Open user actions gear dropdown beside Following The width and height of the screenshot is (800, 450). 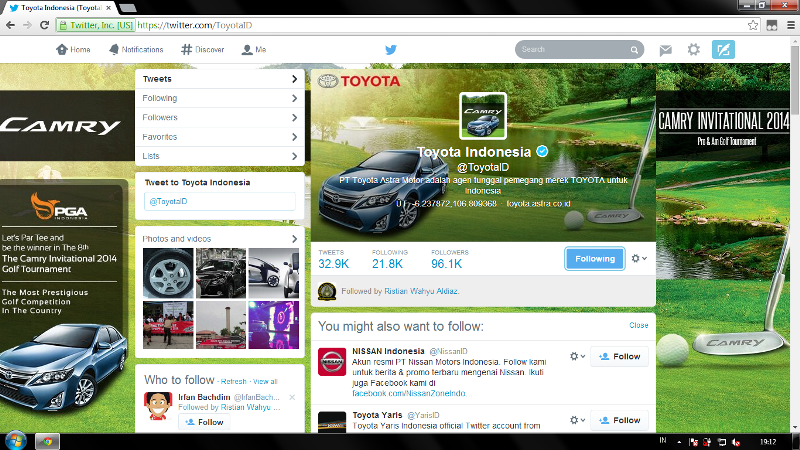[639, 259]
